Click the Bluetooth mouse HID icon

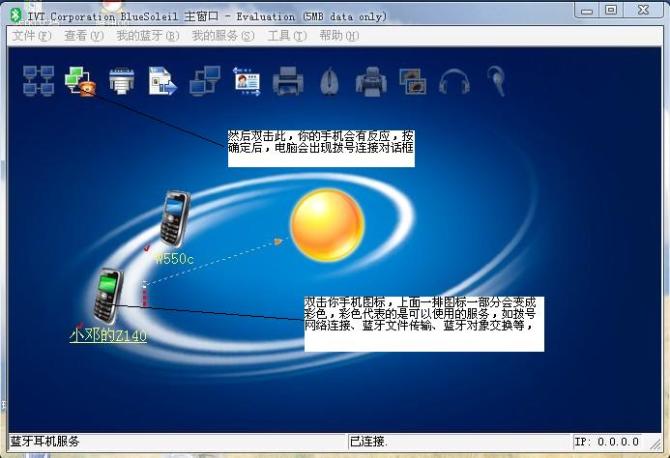pyautogui.click(x=329, y=81)
